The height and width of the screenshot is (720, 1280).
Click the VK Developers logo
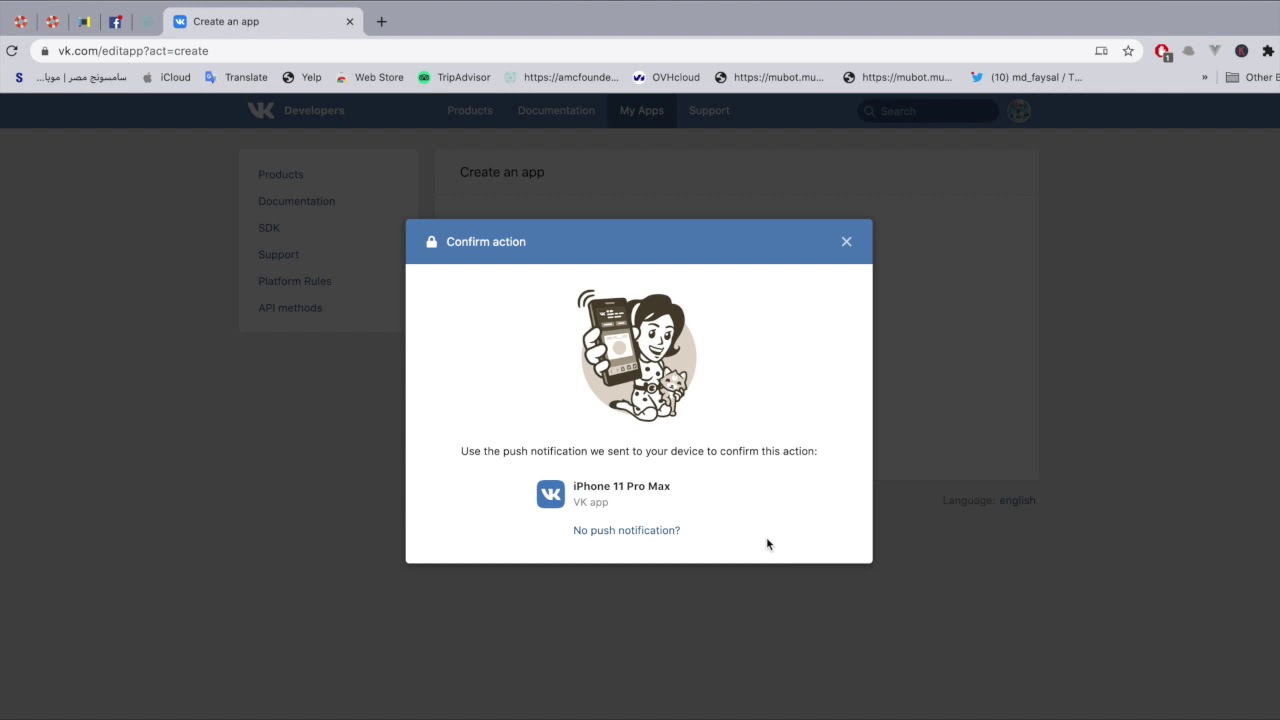coord(296,110)
